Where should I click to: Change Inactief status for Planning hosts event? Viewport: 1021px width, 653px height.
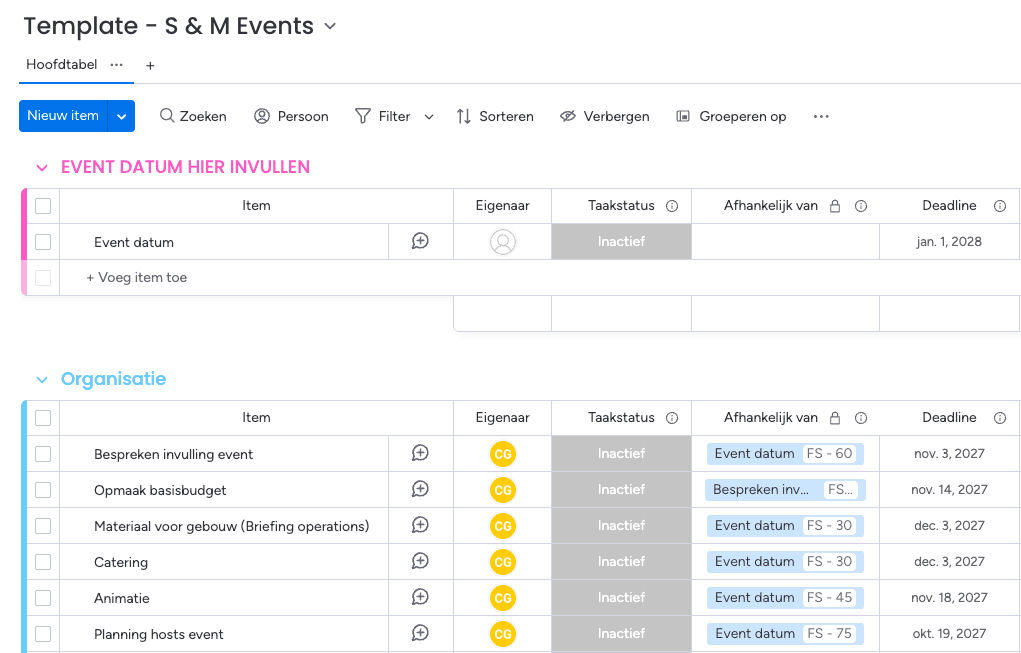(x=621, y=634)
